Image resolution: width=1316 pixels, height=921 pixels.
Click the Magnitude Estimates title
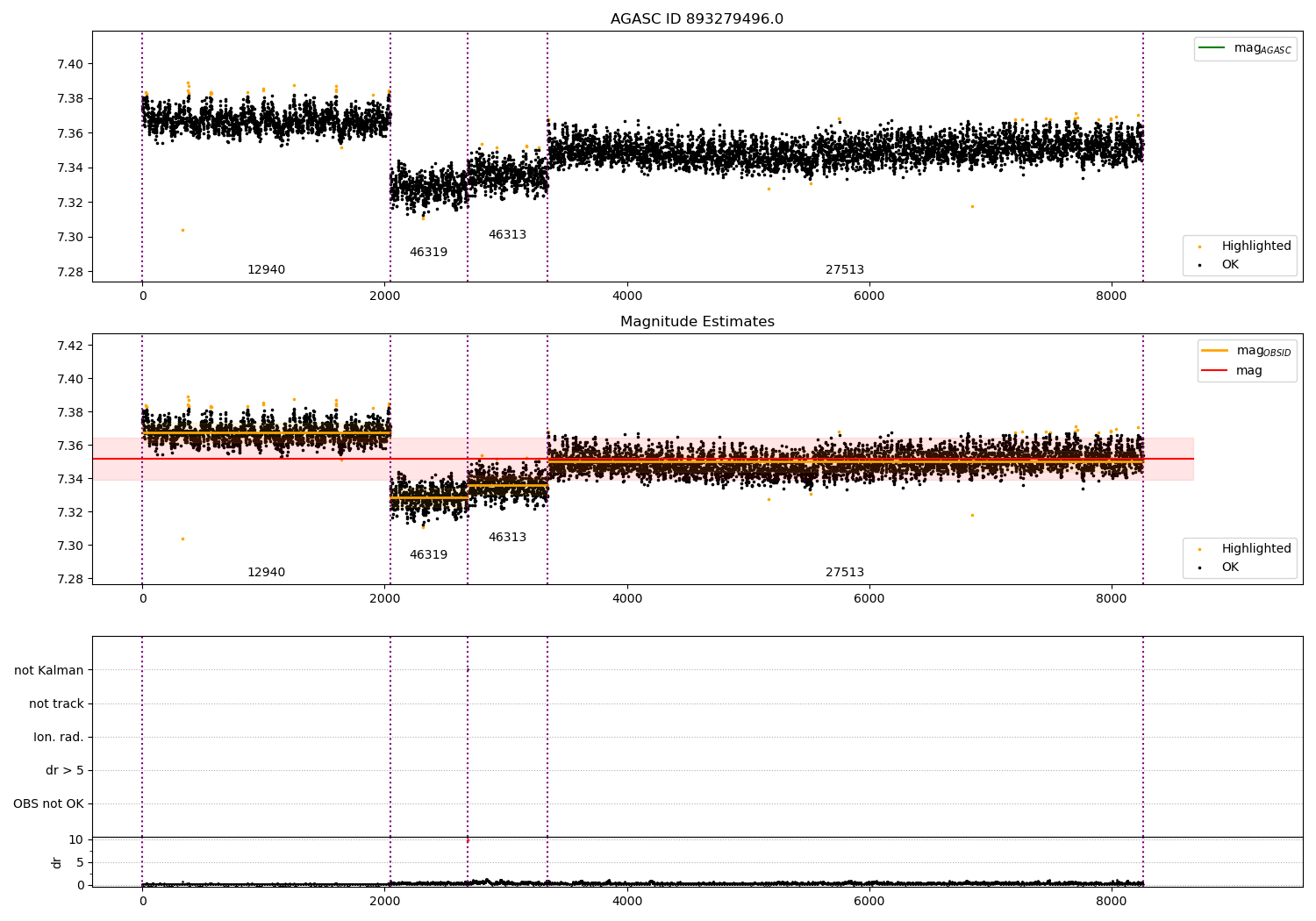(x=697, y=322)
